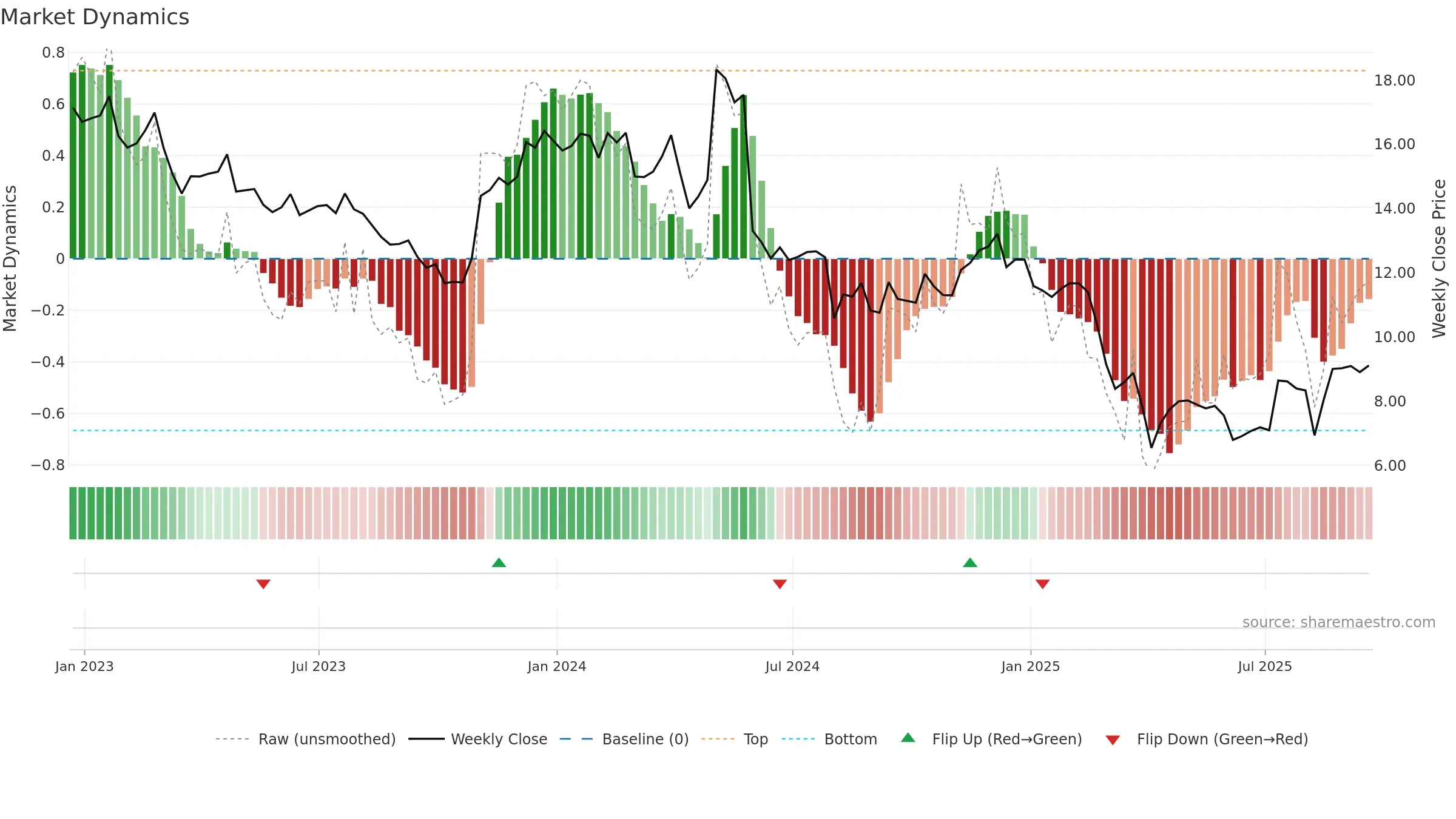Click the 6.00 price axis tick

coord(1390,466)
